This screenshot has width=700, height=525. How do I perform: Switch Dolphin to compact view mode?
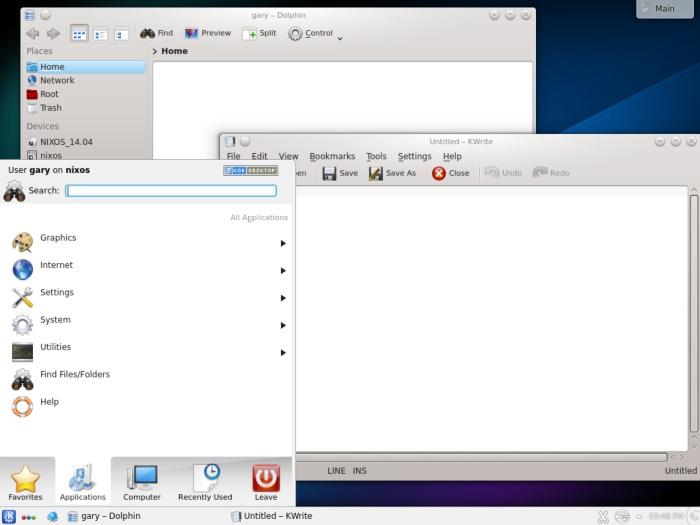tap(100, 33)
